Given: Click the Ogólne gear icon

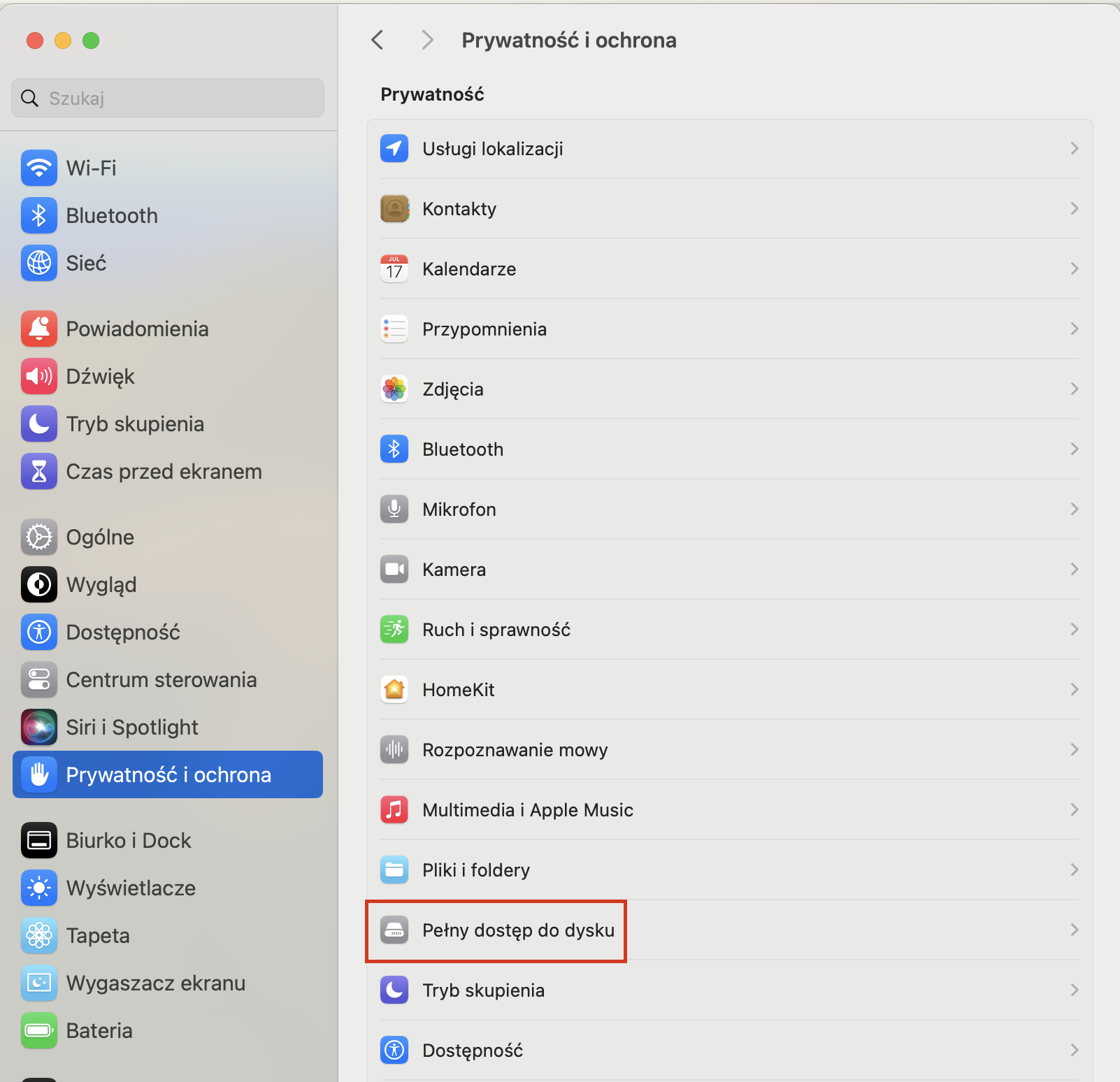Looking at the screenshot, I should [x=39, y=537].
